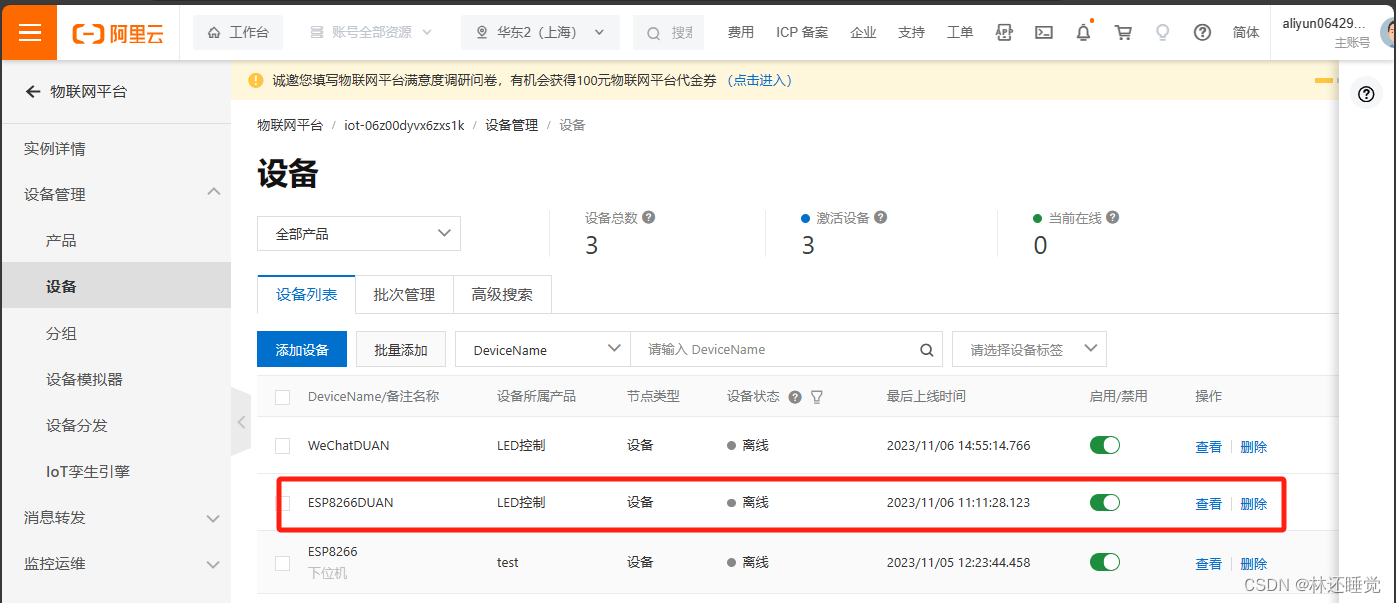Switch to the 高级搜索 tab
1396x603 pixels.
point(502,294)
